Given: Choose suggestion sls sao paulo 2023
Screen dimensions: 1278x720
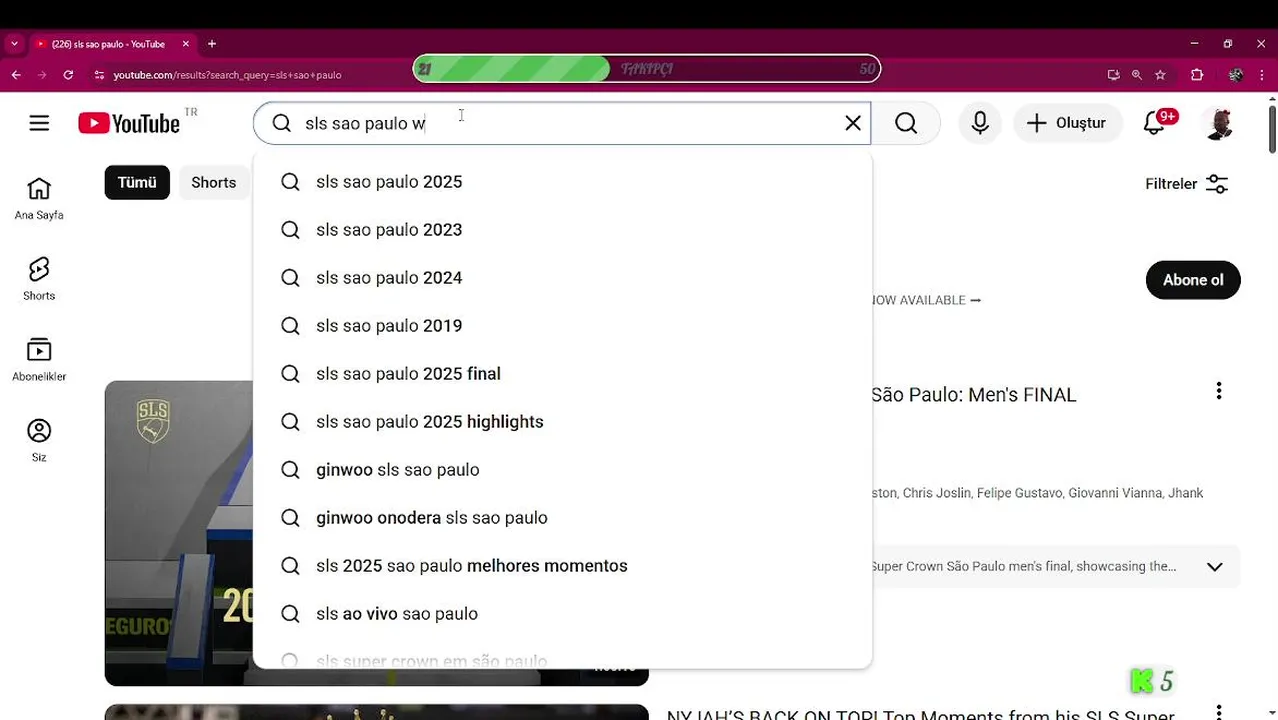Looking at the screenshot, I should pyautogui.click(x=562, y=230).
